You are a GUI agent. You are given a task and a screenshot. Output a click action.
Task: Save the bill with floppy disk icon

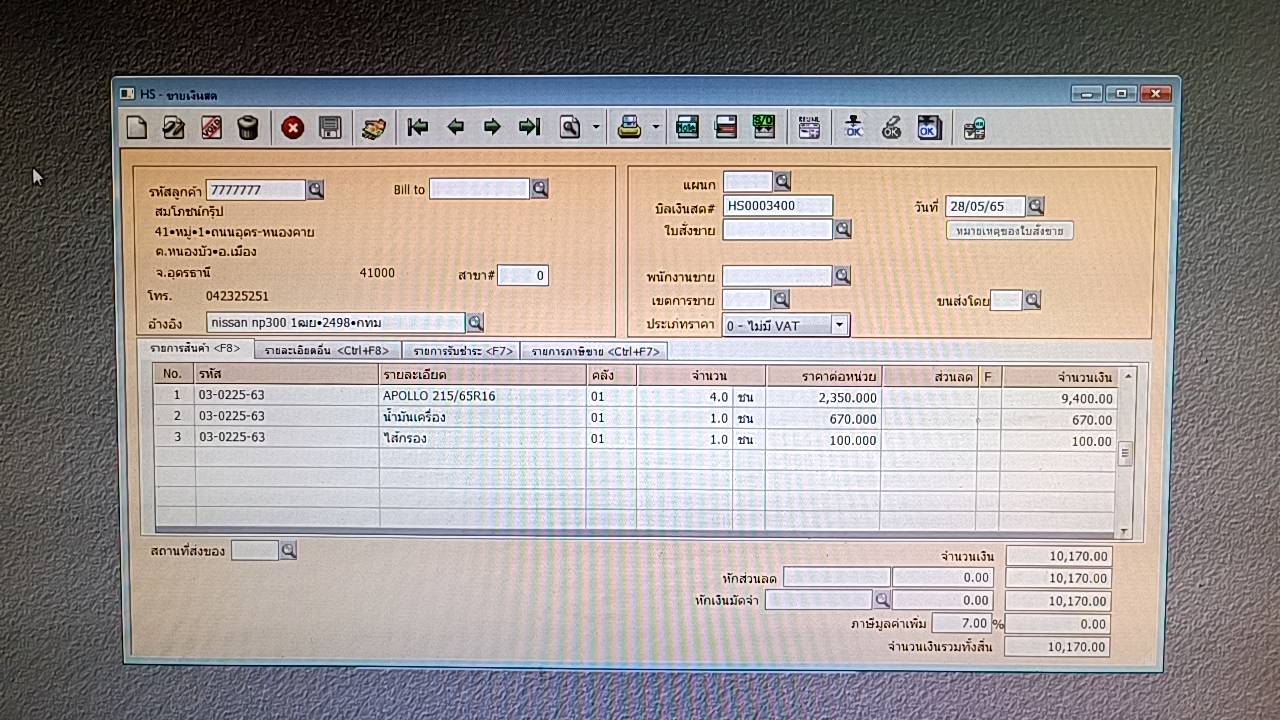pyautogui.click(x=330, y=127)
